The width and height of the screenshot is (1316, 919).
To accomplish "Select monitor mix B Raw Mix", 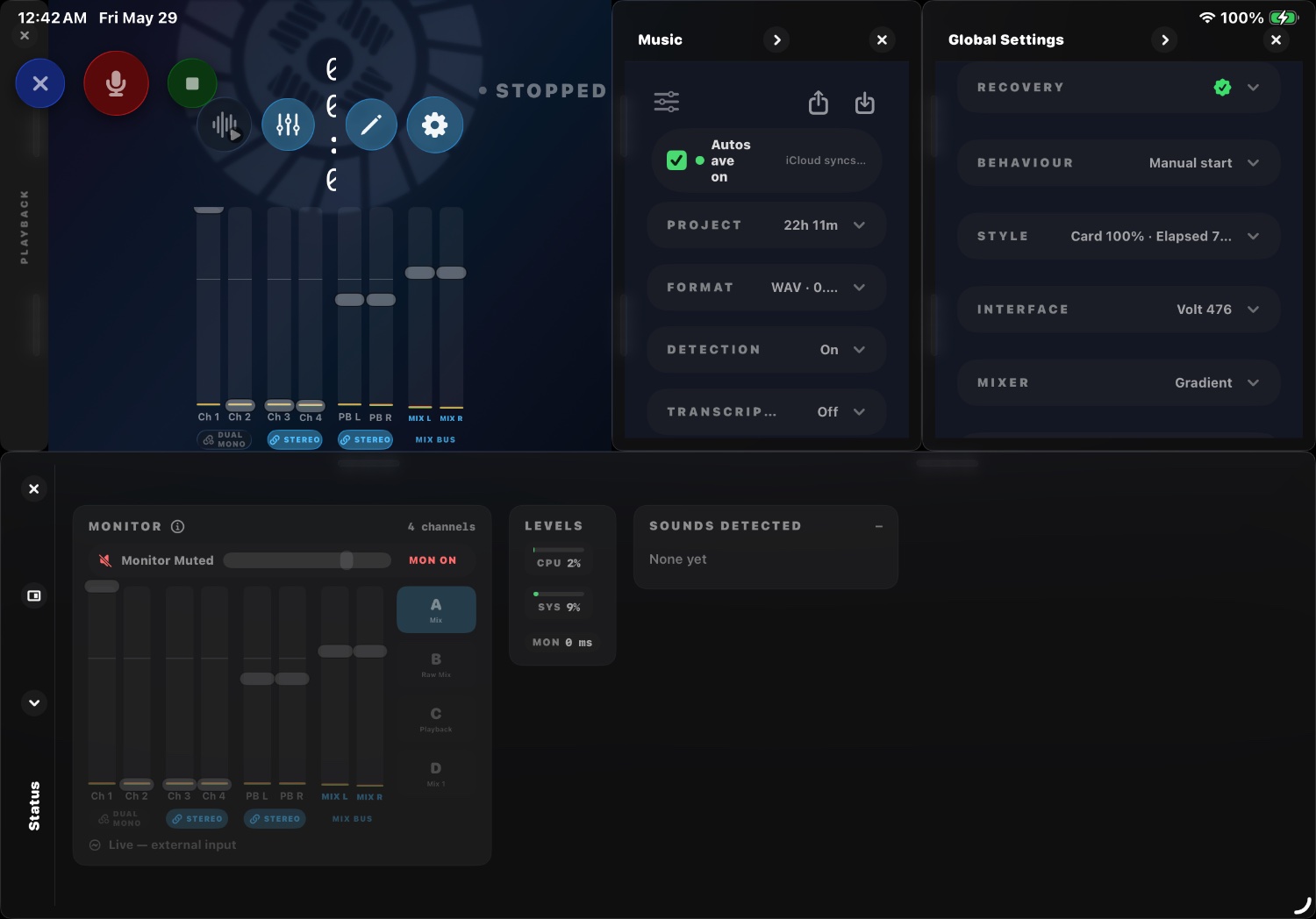I will (436, 664).
